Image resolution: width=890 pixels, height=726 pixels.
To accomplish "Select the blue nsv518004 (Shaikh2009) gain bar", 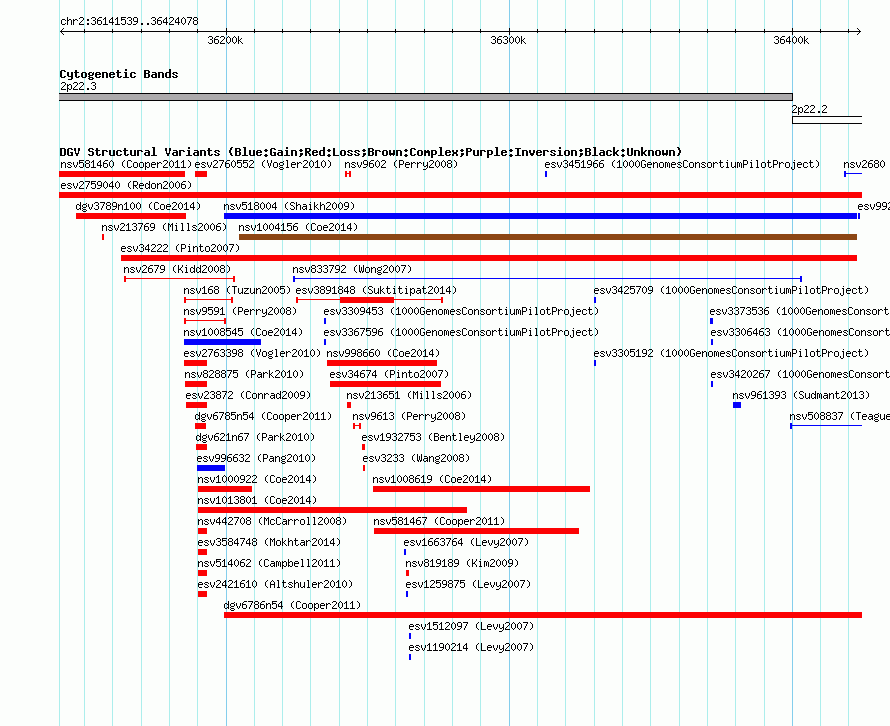I will 540,216.
